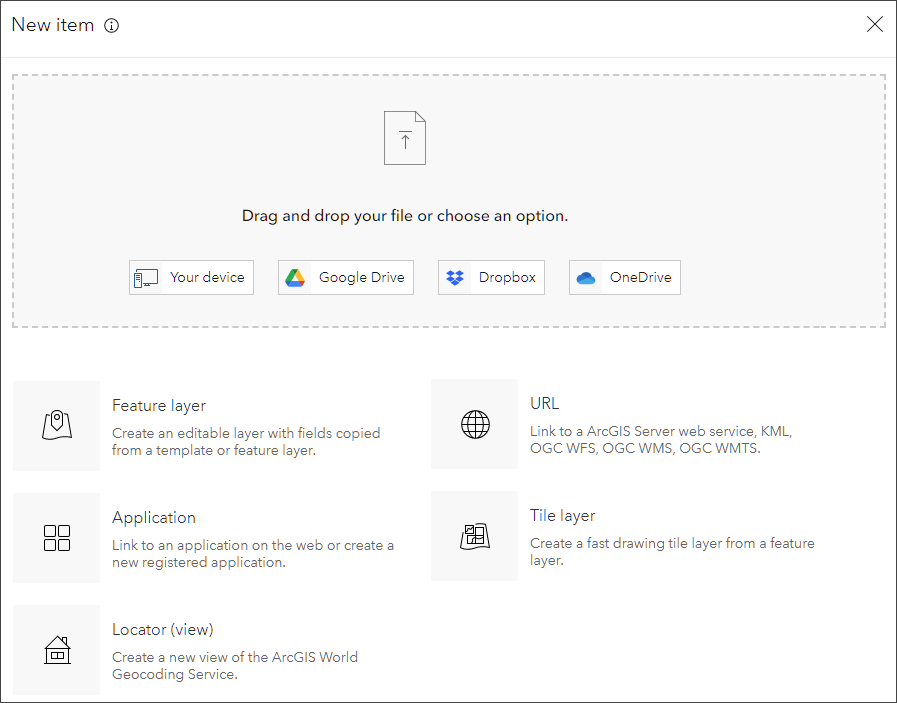
Task: Click the Feature layer map pin icon
Action: pyautogui.click(x=57, y=425)
